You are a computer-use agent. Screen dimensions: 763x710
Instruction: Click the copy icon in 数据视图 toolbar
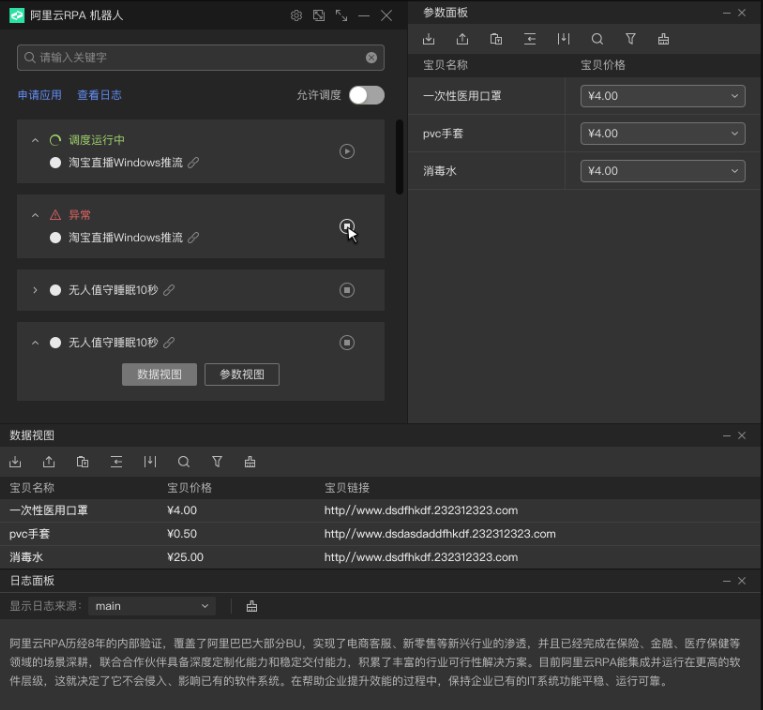82,461
